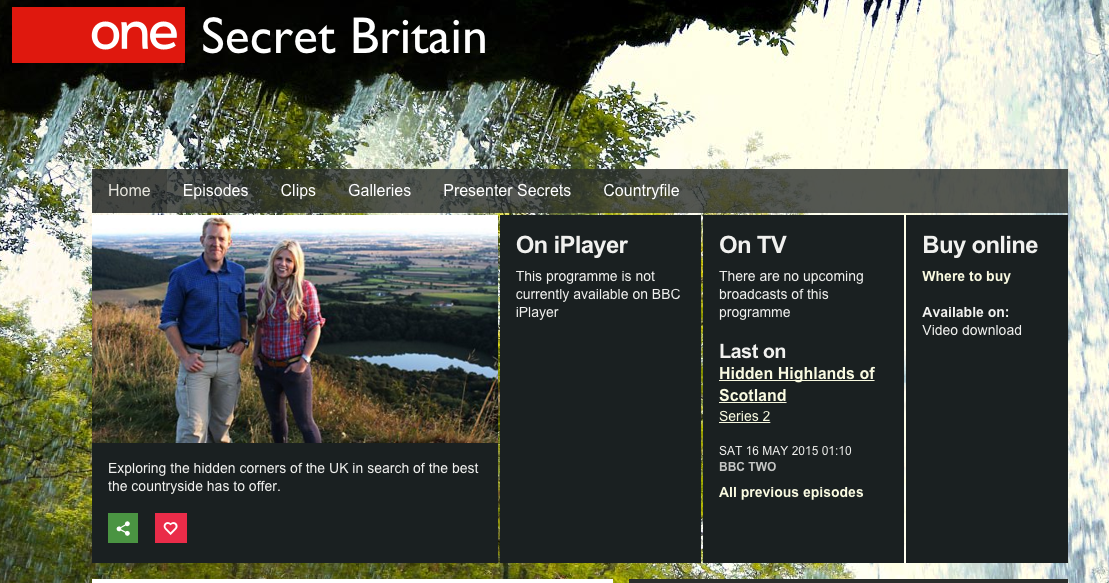Viewport: 1109px width, 583px height.
Task: Click the Secret Britain title heading
Action: point(344,36)
